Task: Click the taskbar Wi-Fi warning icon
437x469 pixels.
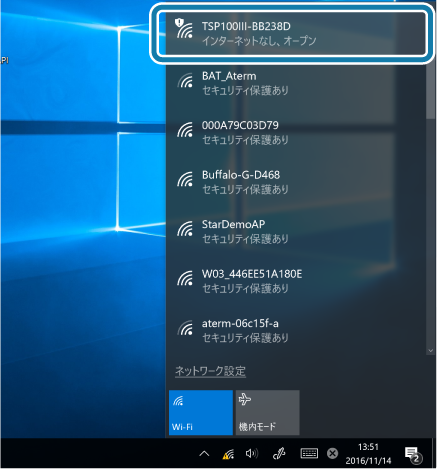Action: (x=228, y=454)
